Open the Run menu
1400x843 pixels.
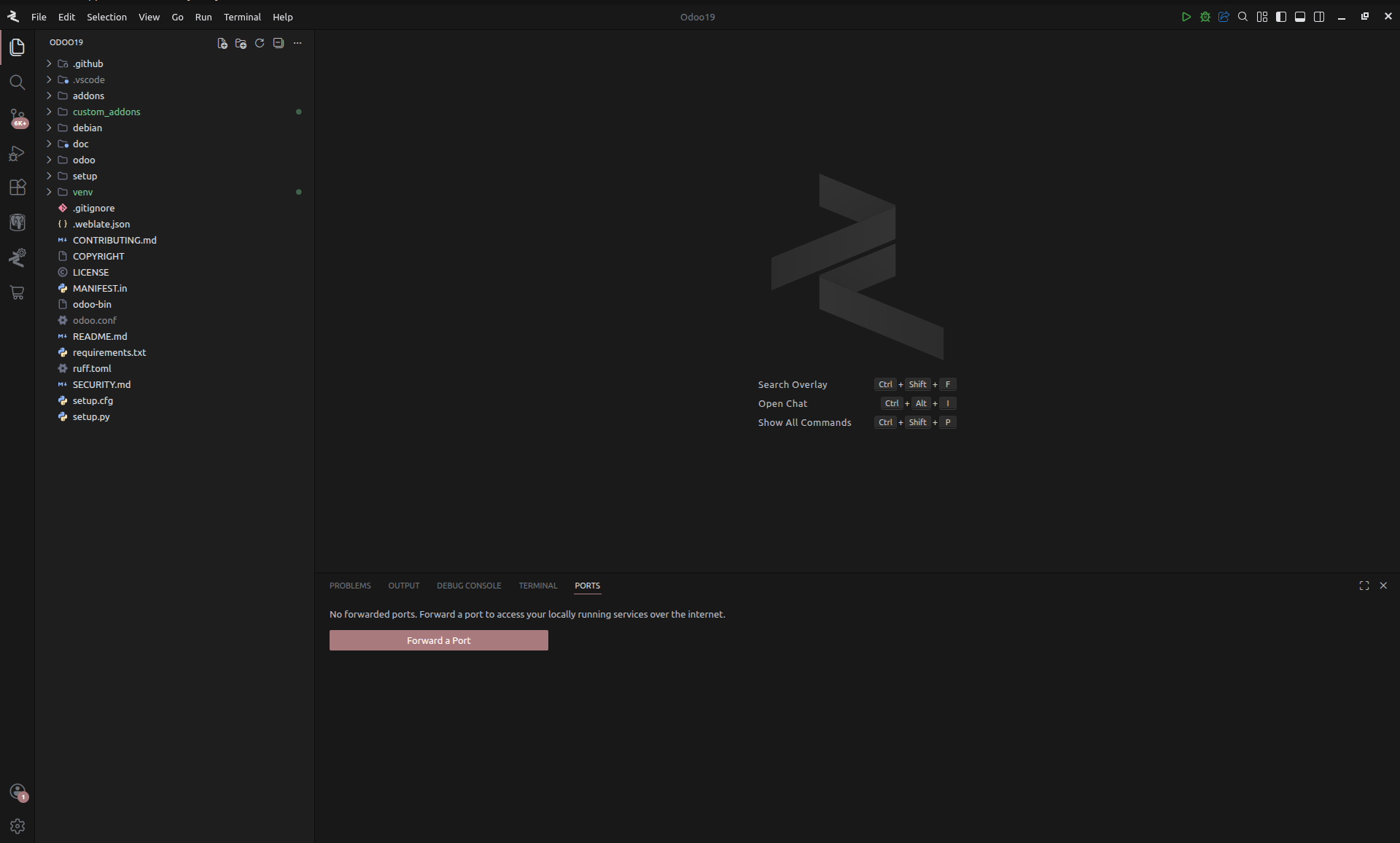pos(203,17)
